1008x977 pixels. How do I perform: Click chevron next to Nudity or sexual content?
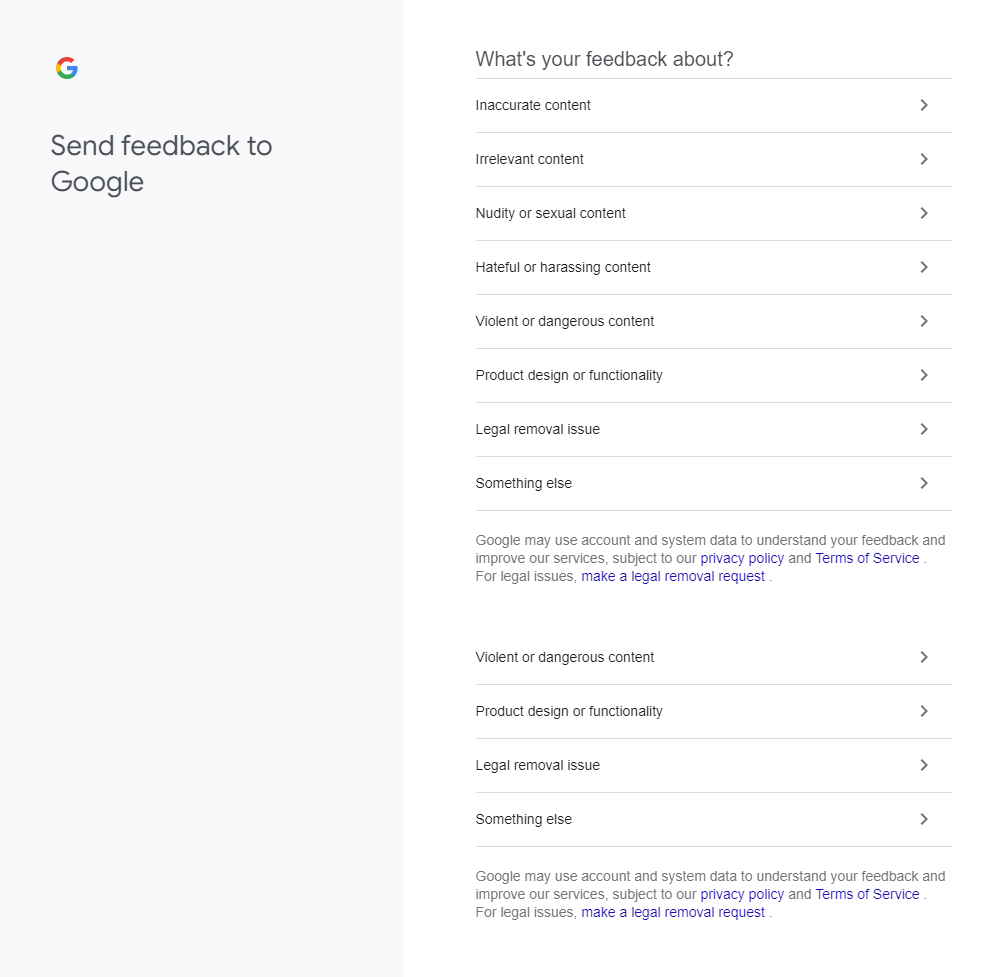(924, 213)
